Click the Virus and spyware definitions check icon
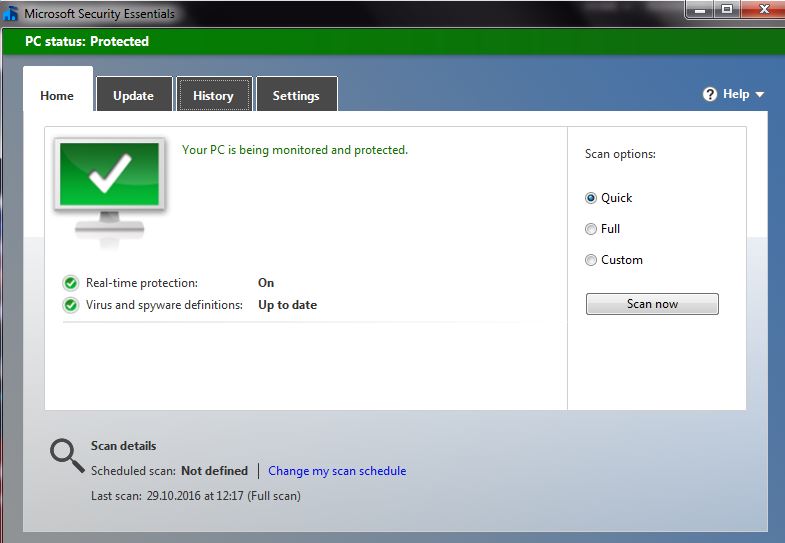Image resolution: width=785 pixels, height=543 pixels. (71, 305)
